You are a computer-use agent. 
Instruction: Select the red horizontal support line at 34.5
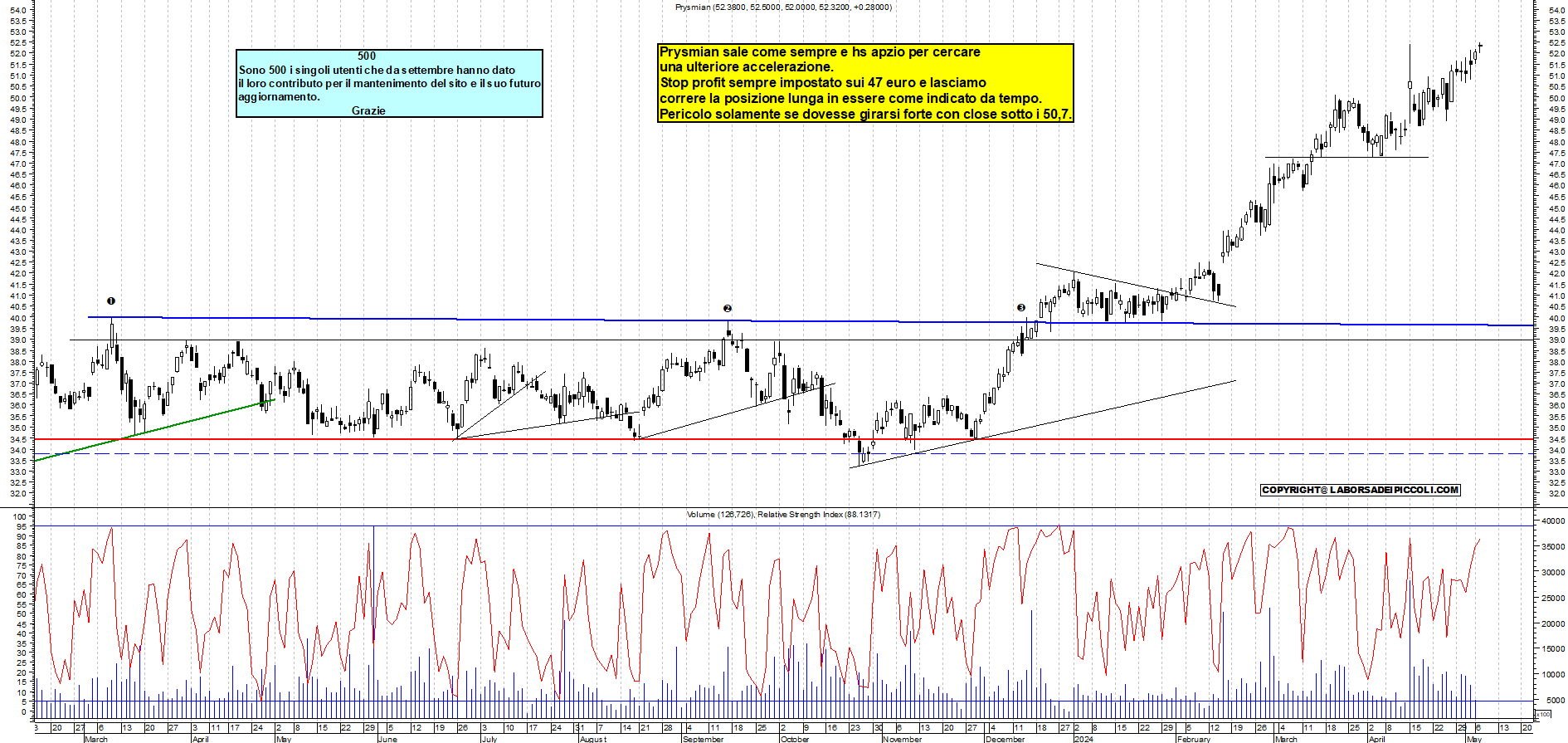click(x=784, y=439)
